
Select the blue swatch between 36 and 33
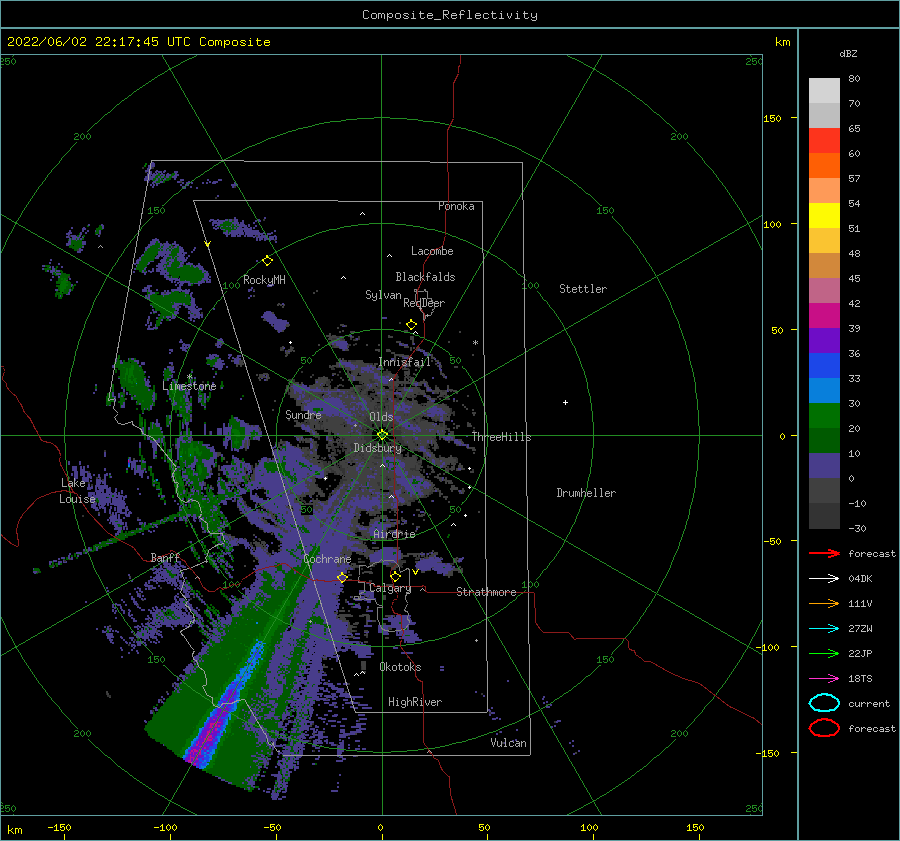824,365
